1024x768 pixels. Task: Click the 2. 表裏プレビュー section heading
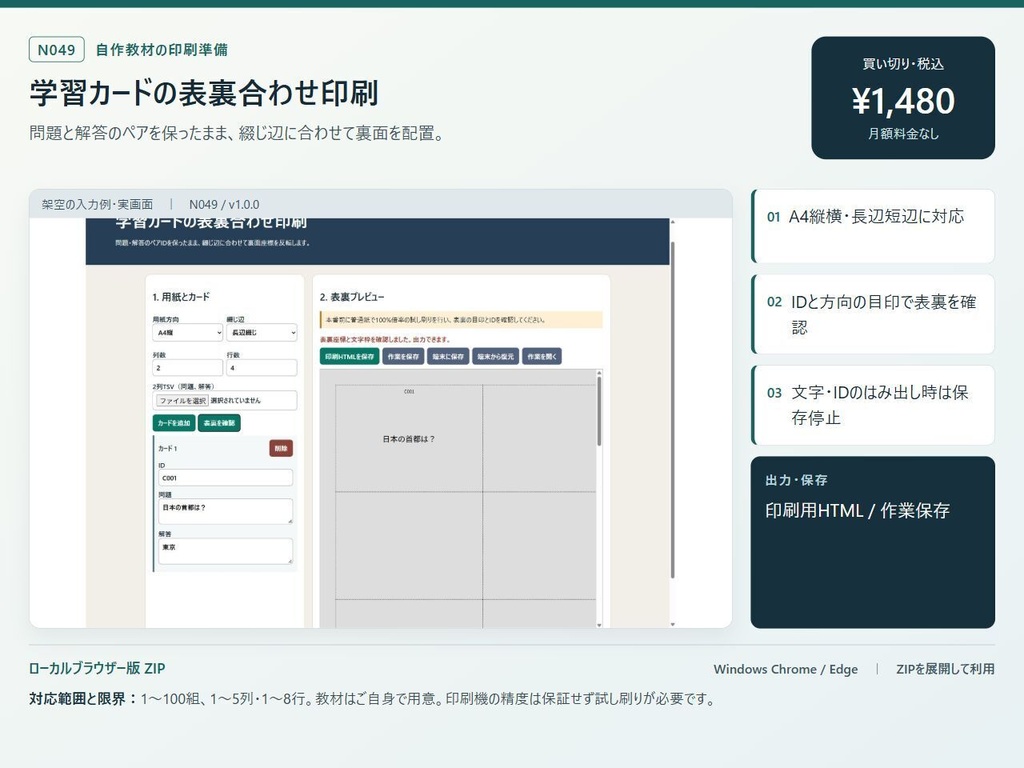click(352, 296)
